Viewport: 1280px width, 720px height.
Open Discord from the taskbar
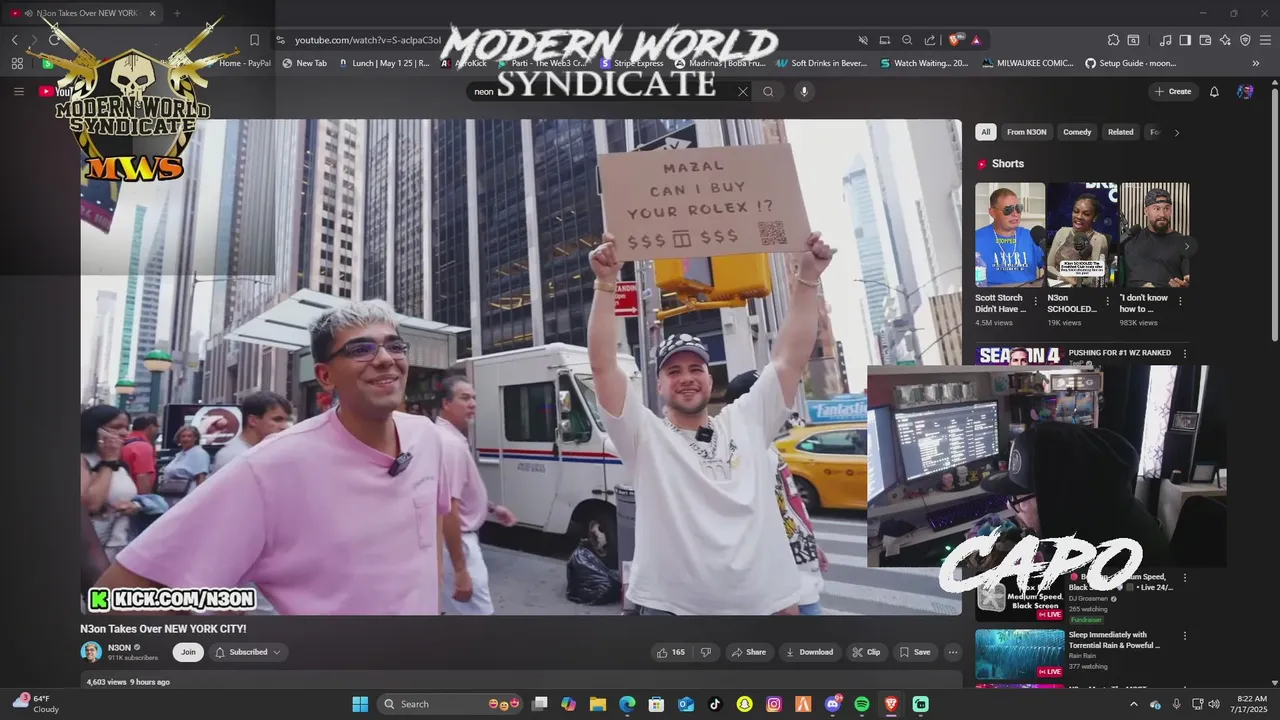pos(833,704)
